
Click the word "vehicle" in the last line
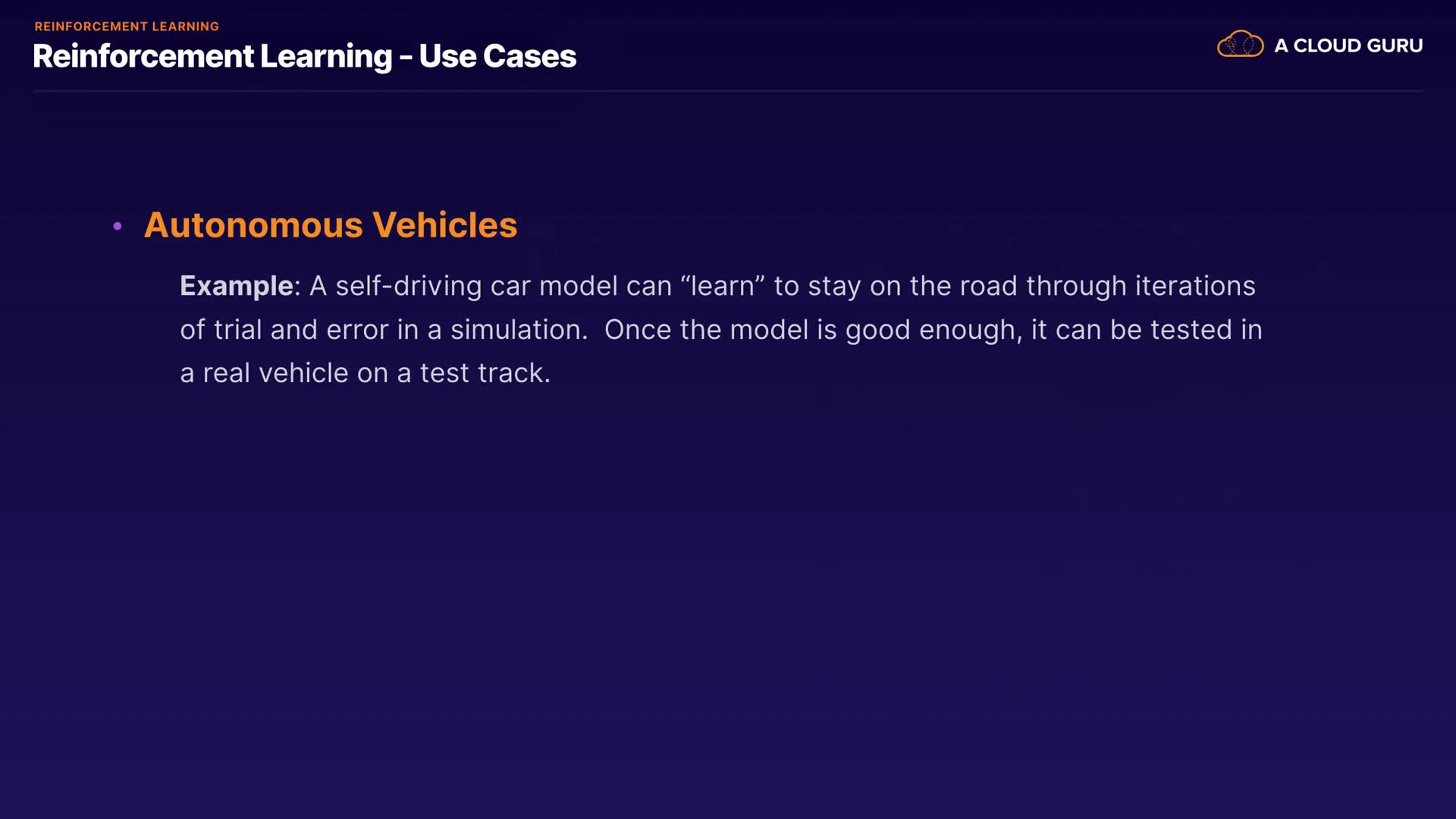click(303, 373)
